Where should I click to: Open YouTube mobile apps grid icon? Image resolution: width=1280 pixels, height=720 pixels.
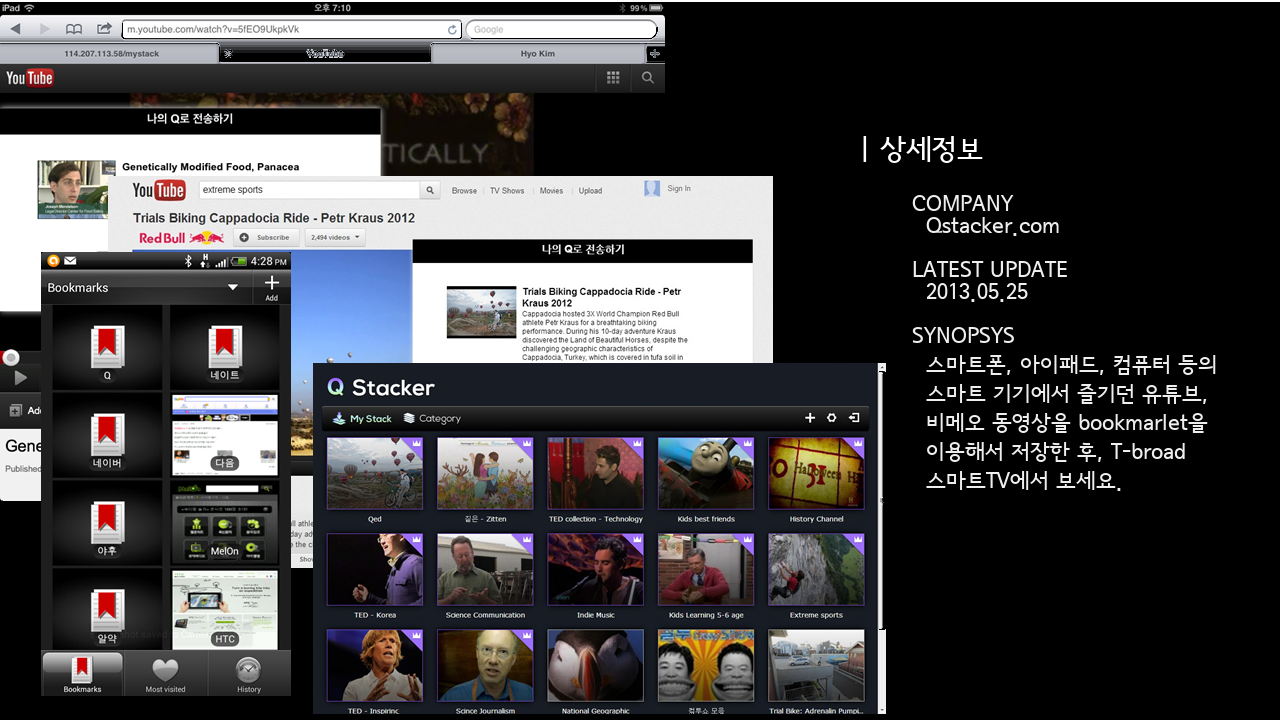(613, 78)
